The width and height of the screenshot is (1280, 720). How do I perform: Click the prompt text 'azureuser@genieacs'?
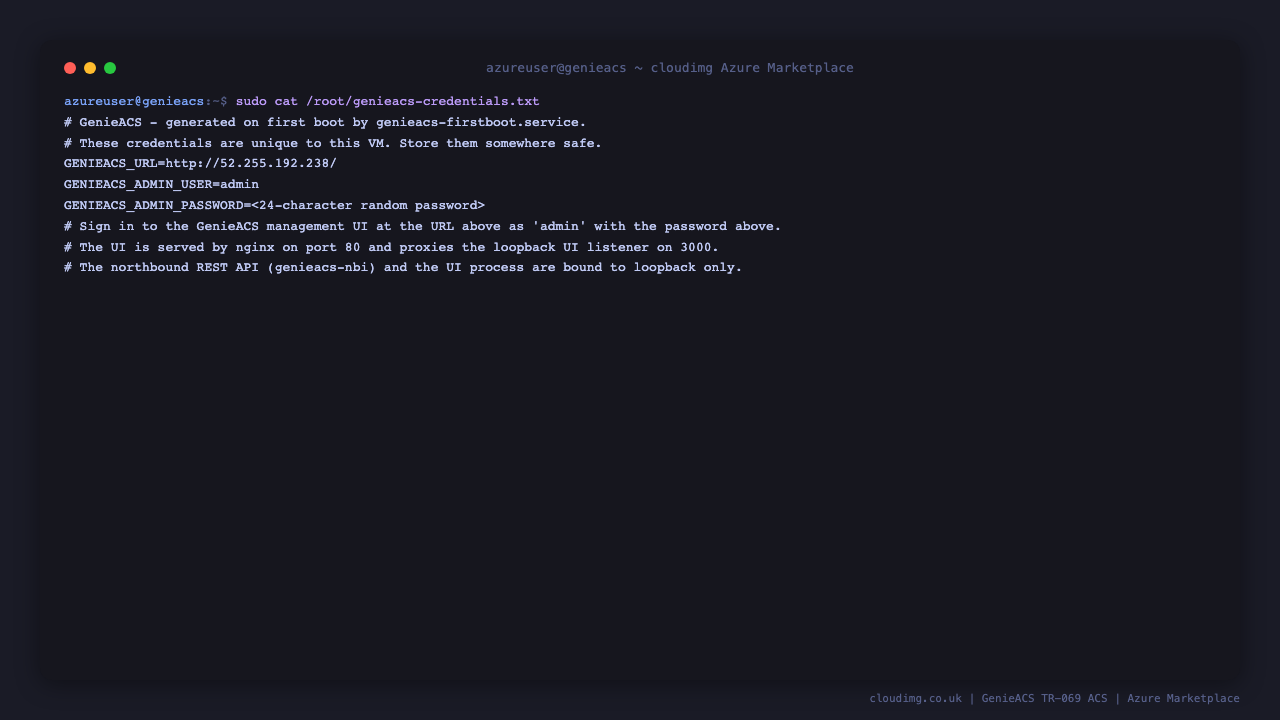click(x=134, y=101)
